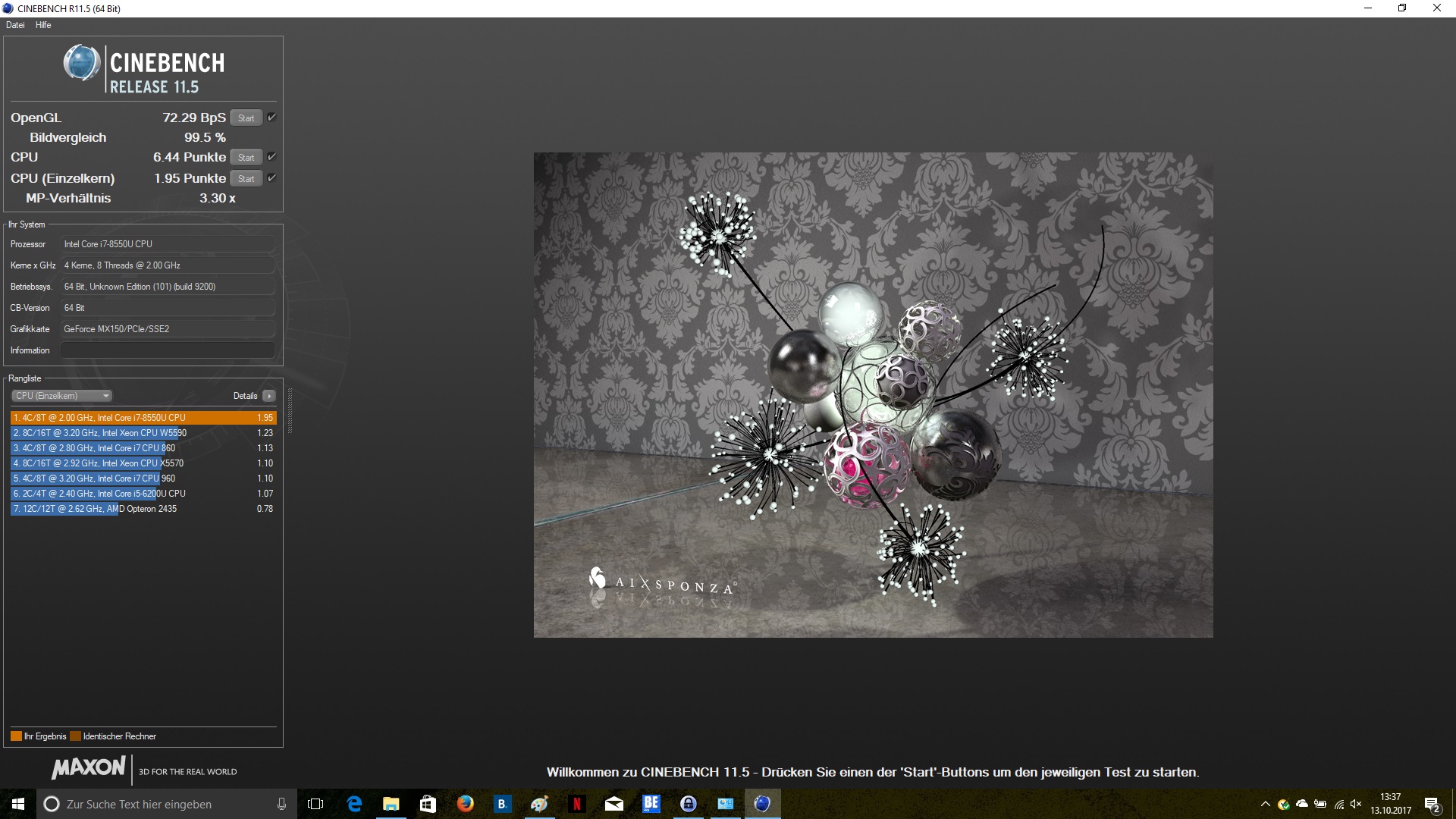
Task: Open the Datei menu
Action: coord(15,25)
